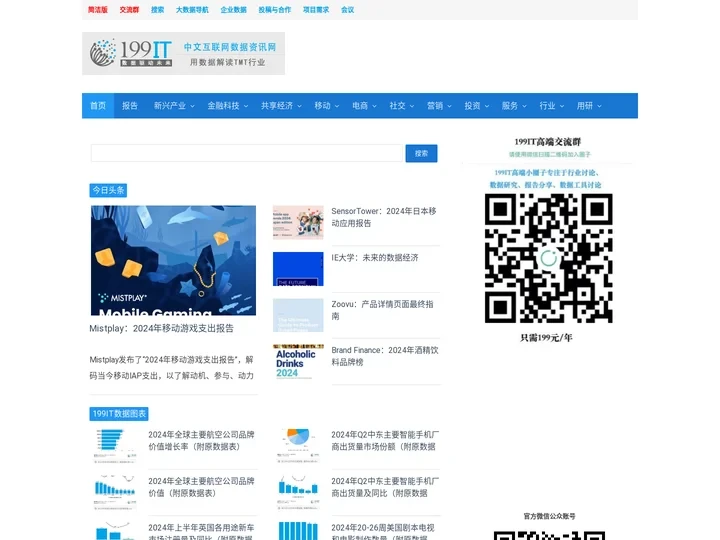Select the 首页 navigation tab
Image resolution: width=720 pixels, height=540 pixels.
coord(98,106)
